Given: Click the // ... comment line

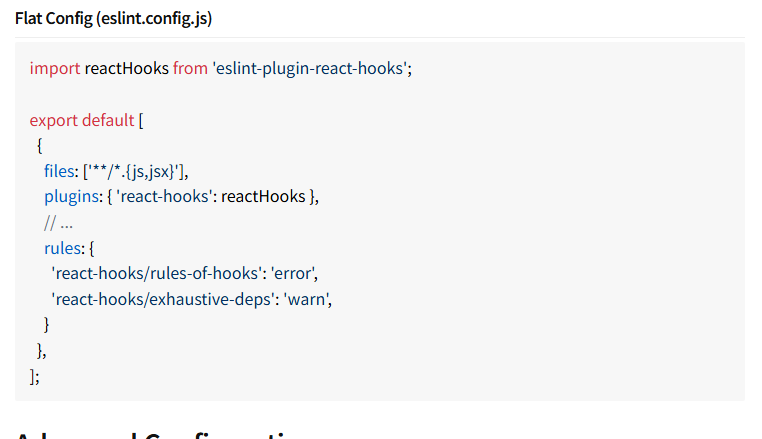Looking at the screenshot, I should 58,223.
